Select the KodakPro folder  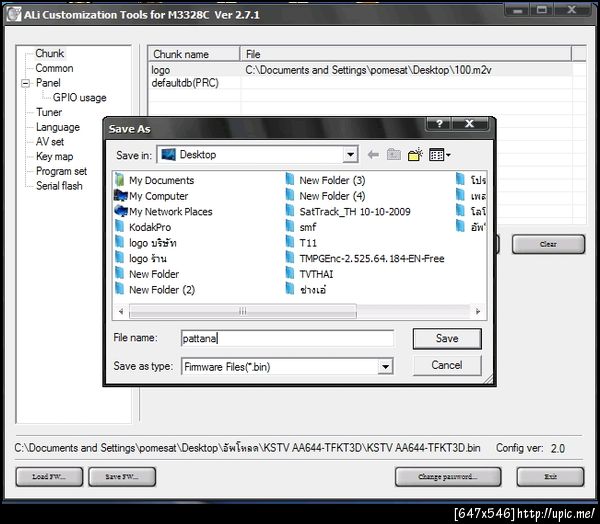(143, 227)
